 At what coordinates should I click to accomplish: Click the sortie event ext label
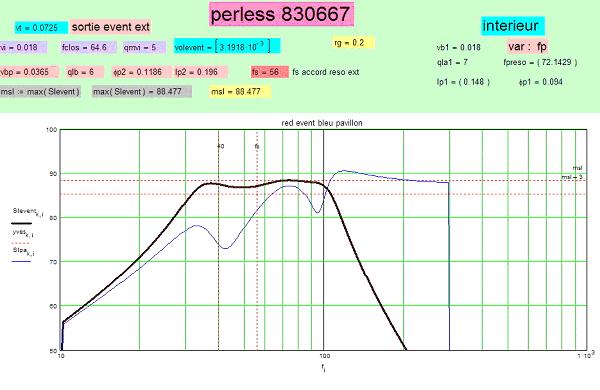(x=111, y=27)
